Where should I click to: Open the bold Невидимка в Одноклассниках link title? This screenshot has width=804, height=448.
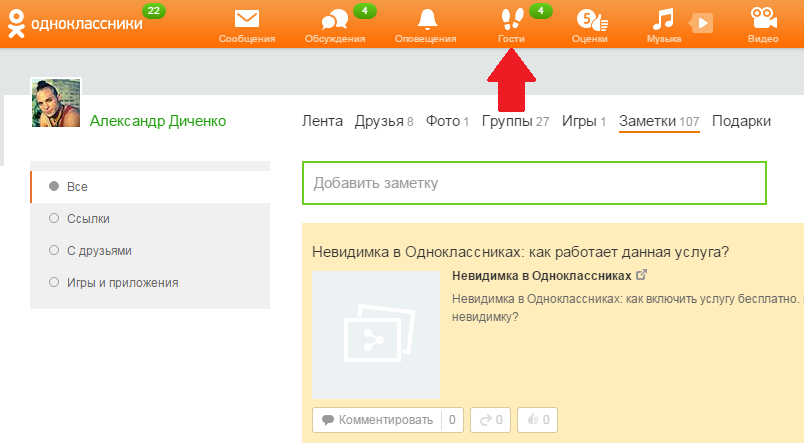tap(541, 276)
